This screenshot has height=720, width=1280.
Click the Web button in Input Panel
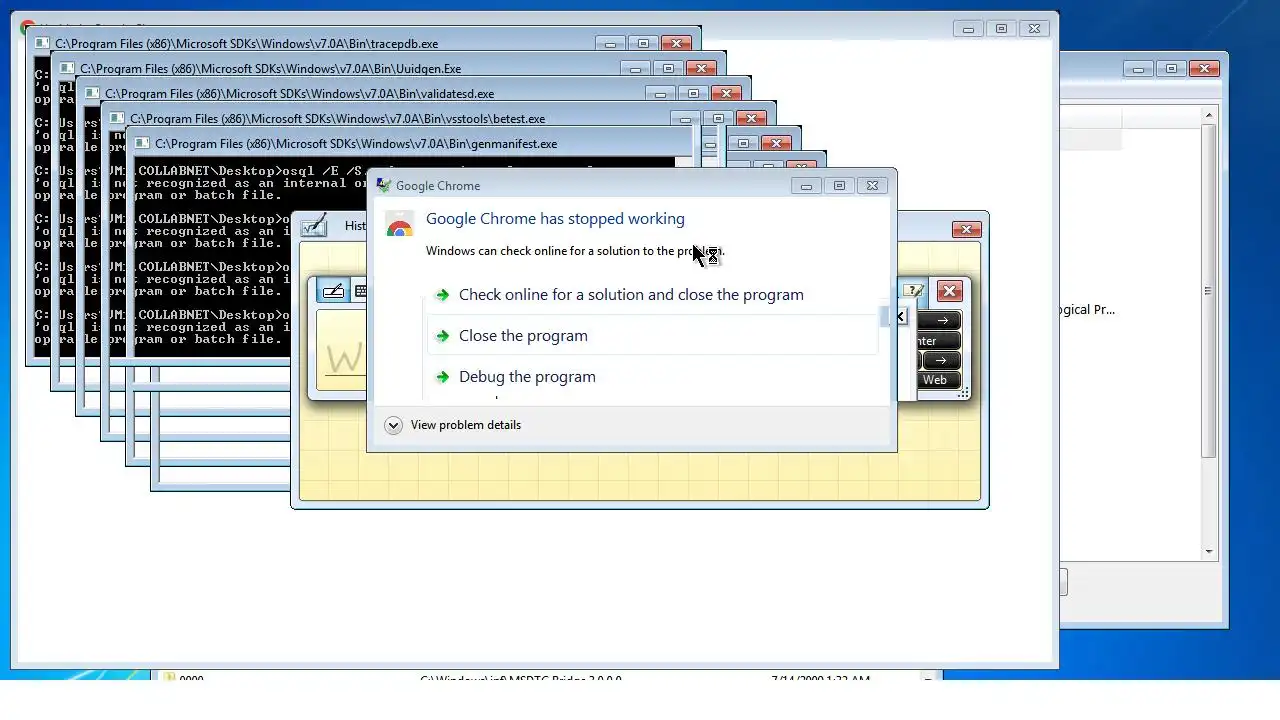coord(935,380)
